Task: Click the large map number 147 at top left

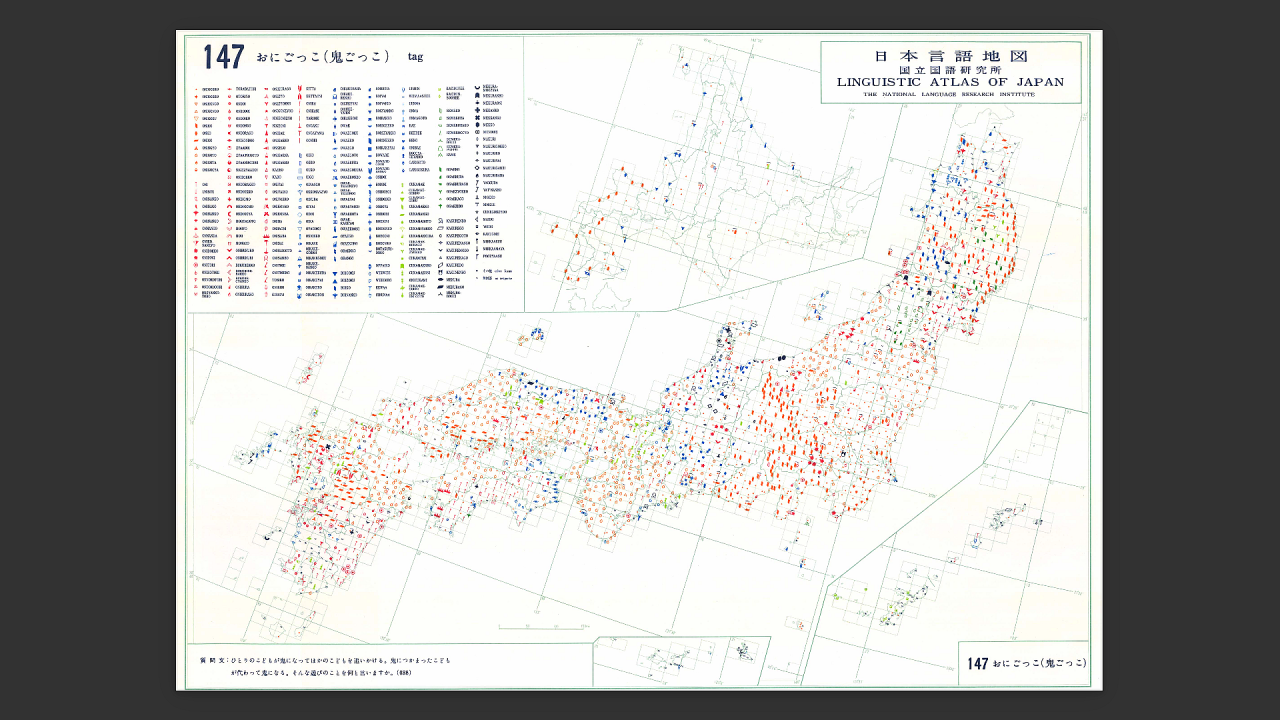Action: [x=224, y=57]
